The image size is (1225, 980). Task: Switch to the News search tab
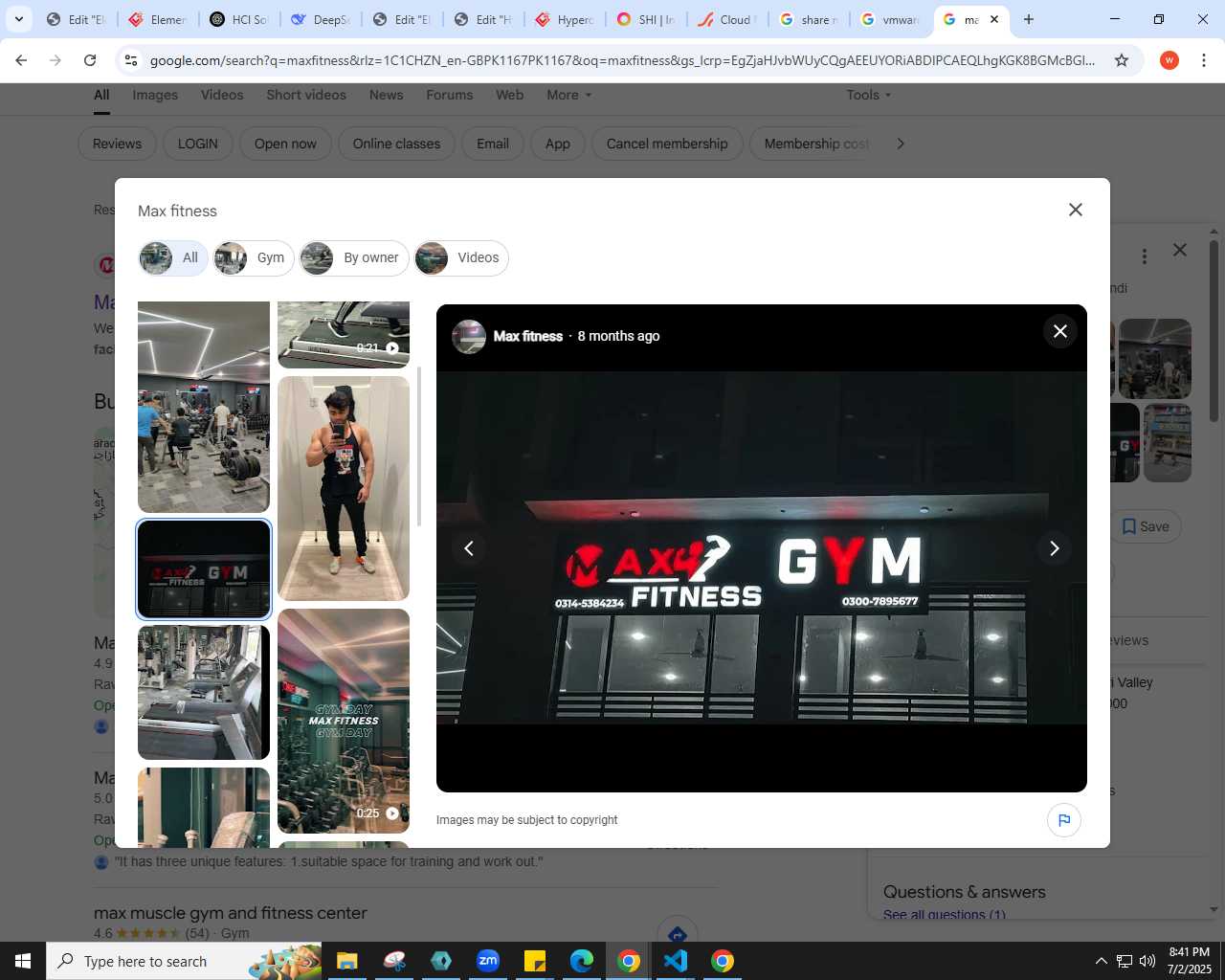click(386, 95)
